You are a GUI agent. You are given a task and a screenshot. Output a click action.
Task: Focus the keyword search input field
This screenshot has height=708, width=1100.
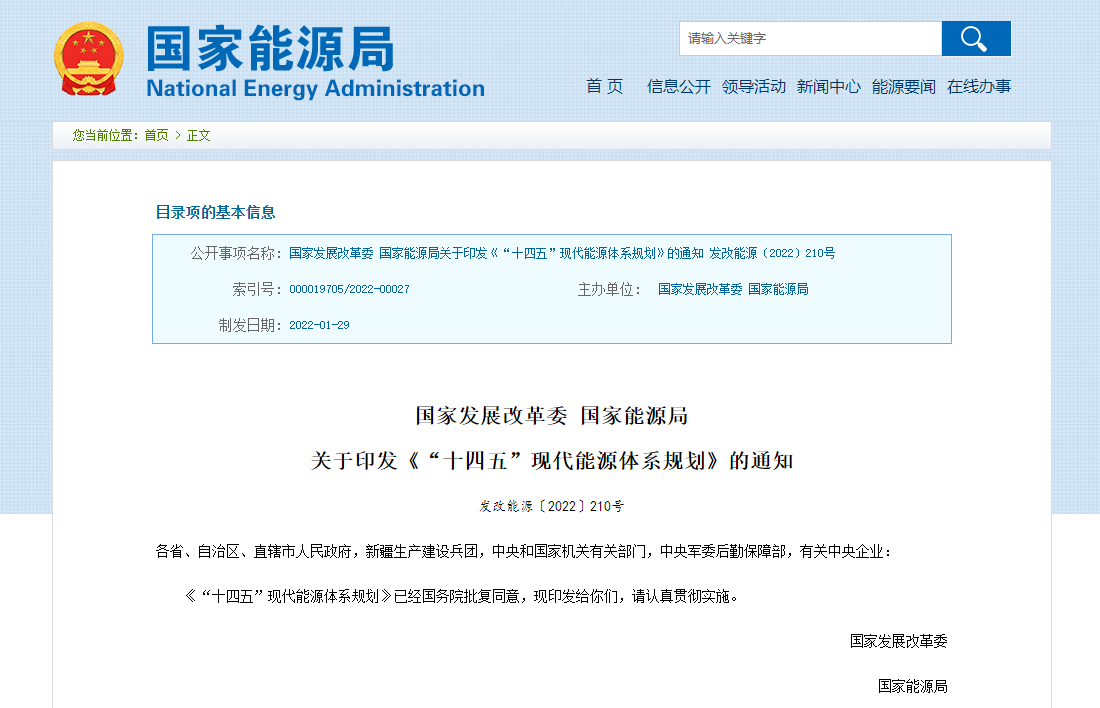810,39
